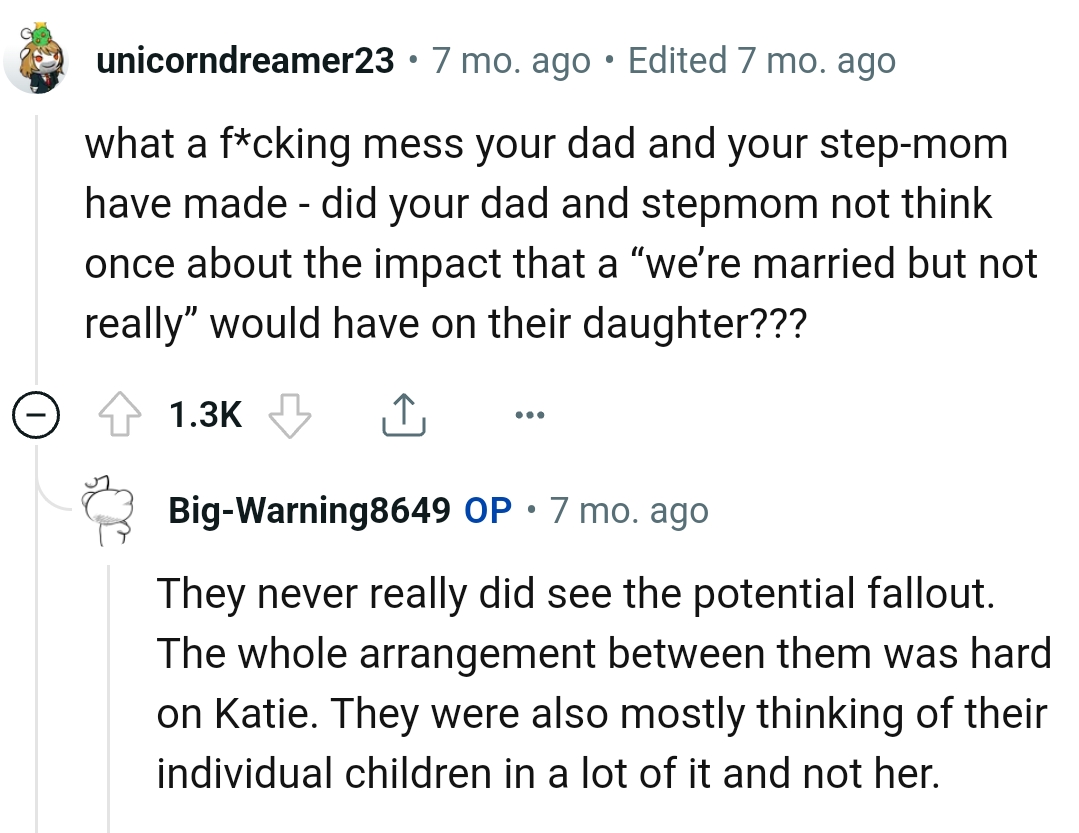Open the more options menu on the comment
The height and width of the screenshot is (833, 1079).
tap(530, 416)
